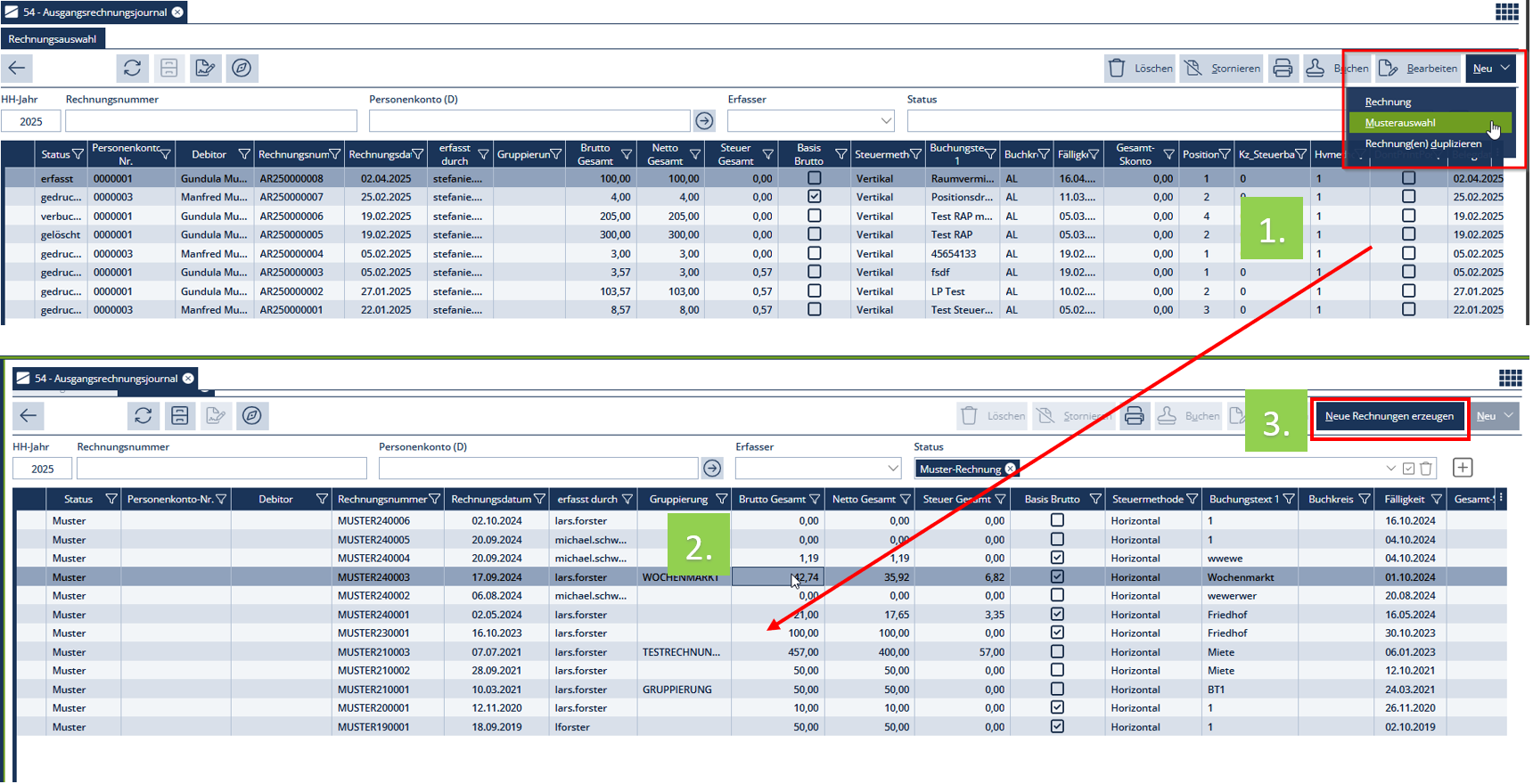Click the funnel icon on Buchungstext 1 column
Image resolution: width=1533 pixels, height=784 pixels.
[1288, 499]
